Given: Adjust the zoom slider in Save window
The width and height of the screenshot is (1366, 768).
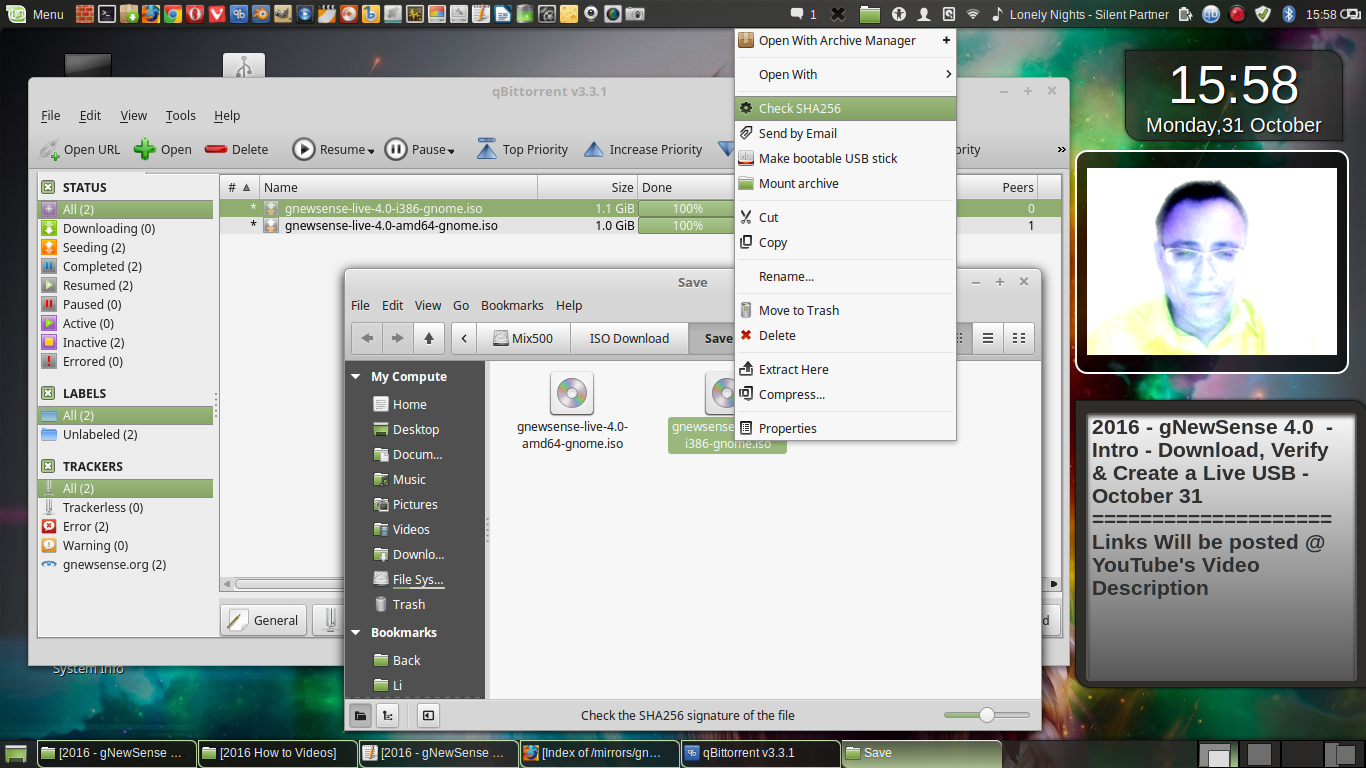Looking at the screenshot, I should (x=987, y=715).
